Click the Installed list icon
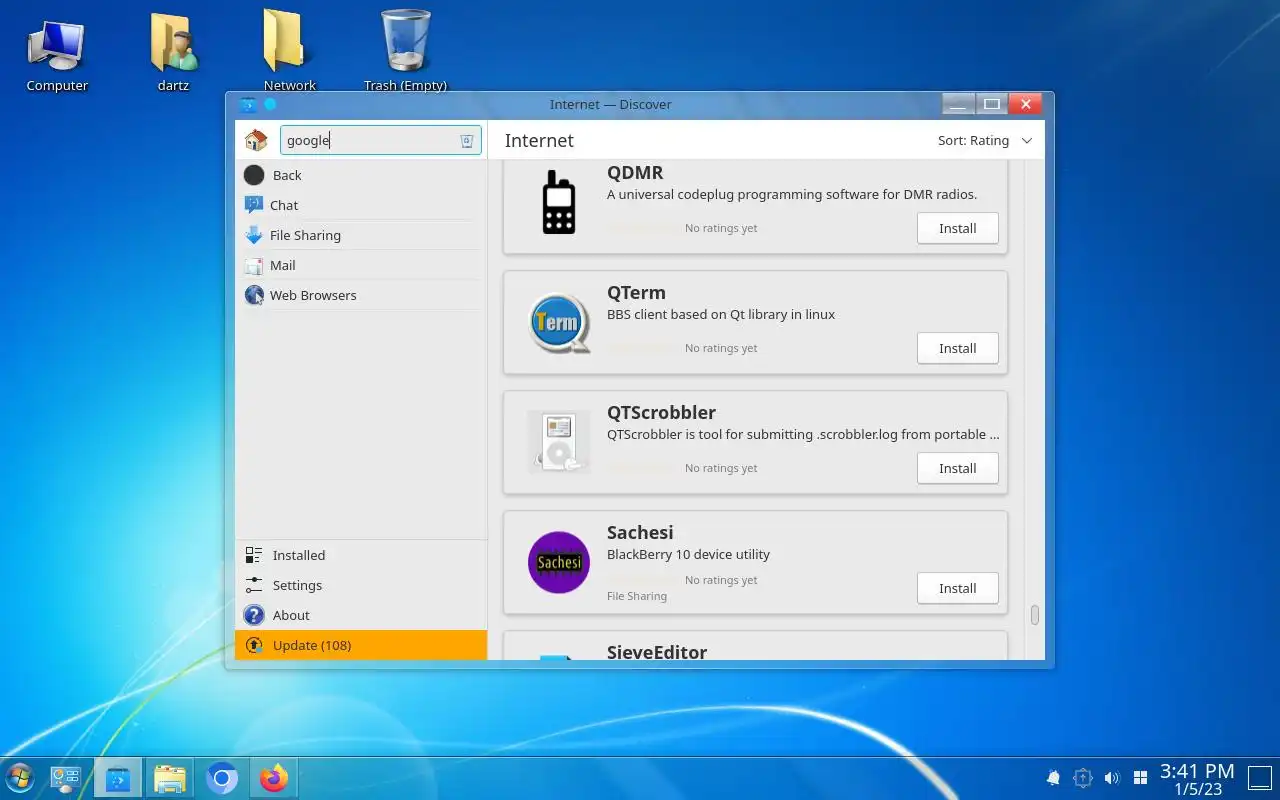This screenshot has height=800, width=1280. (x=254, y=555)
